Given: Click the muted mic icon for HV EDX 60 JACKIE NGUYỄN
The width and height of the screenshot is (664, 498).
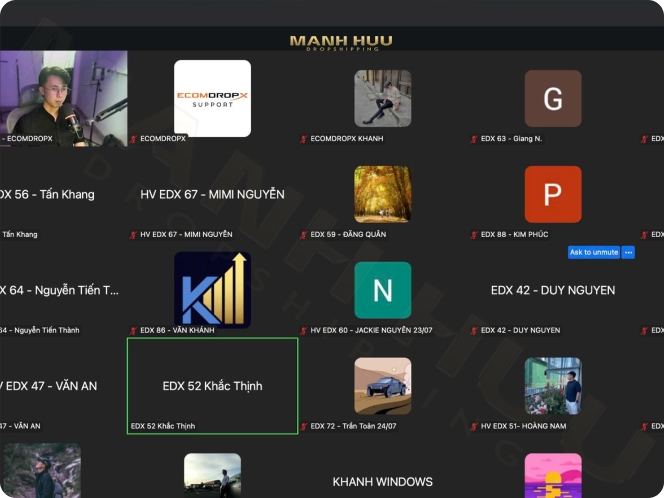Looking at the screenshot, I should click(304, 331).
